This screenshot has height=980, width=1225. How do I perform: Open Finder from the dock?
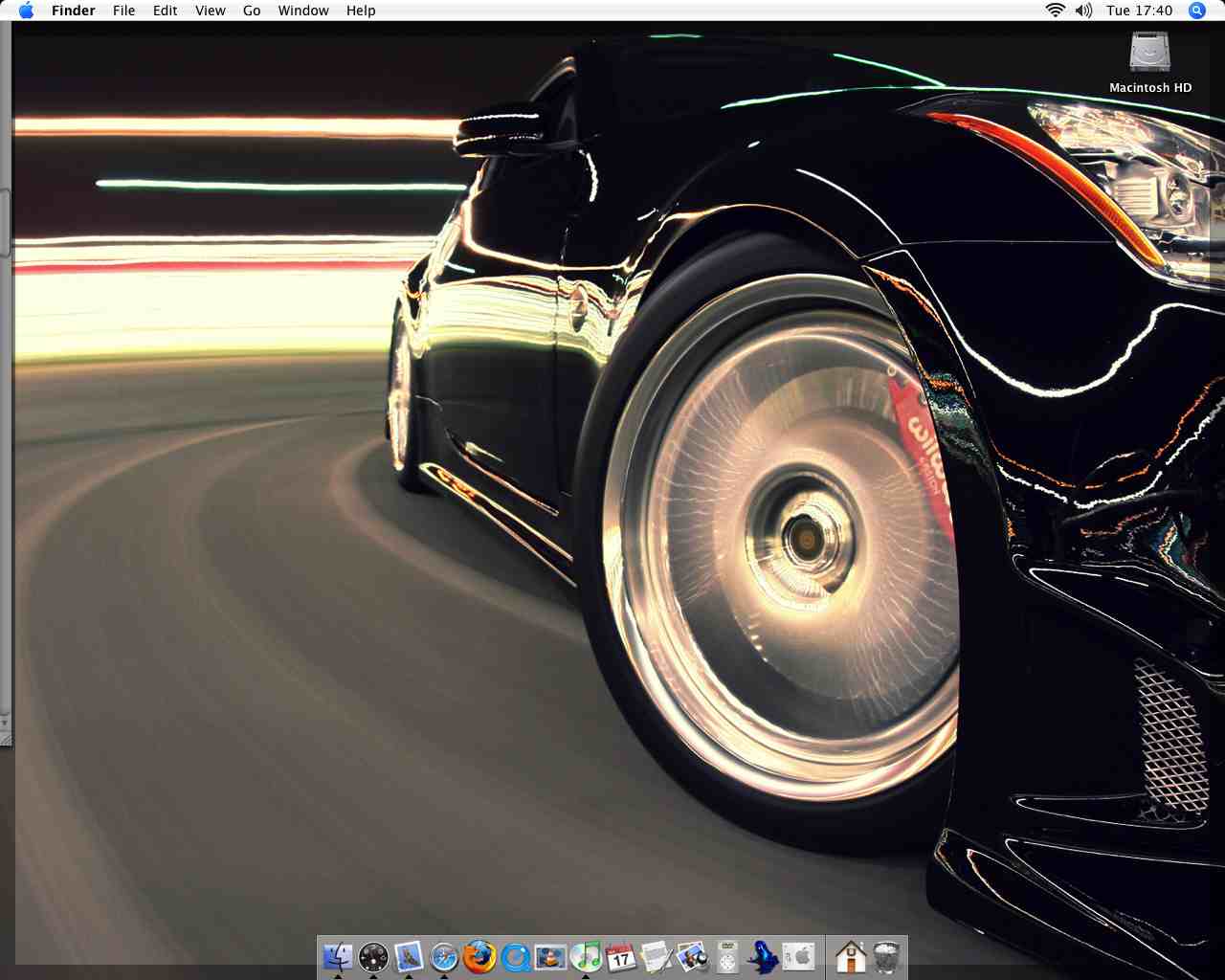pos(338,956)
